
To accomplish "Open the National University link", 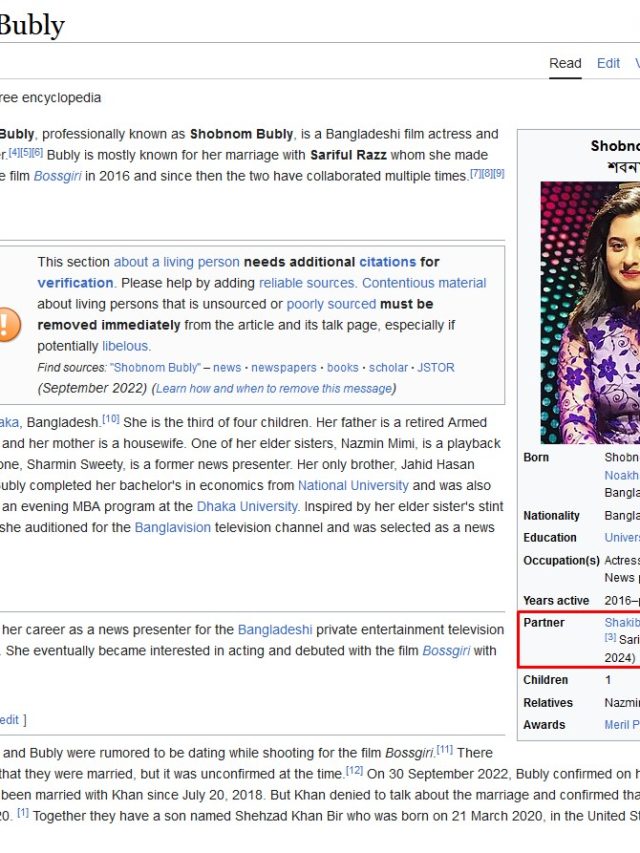I will pos(353,485).
